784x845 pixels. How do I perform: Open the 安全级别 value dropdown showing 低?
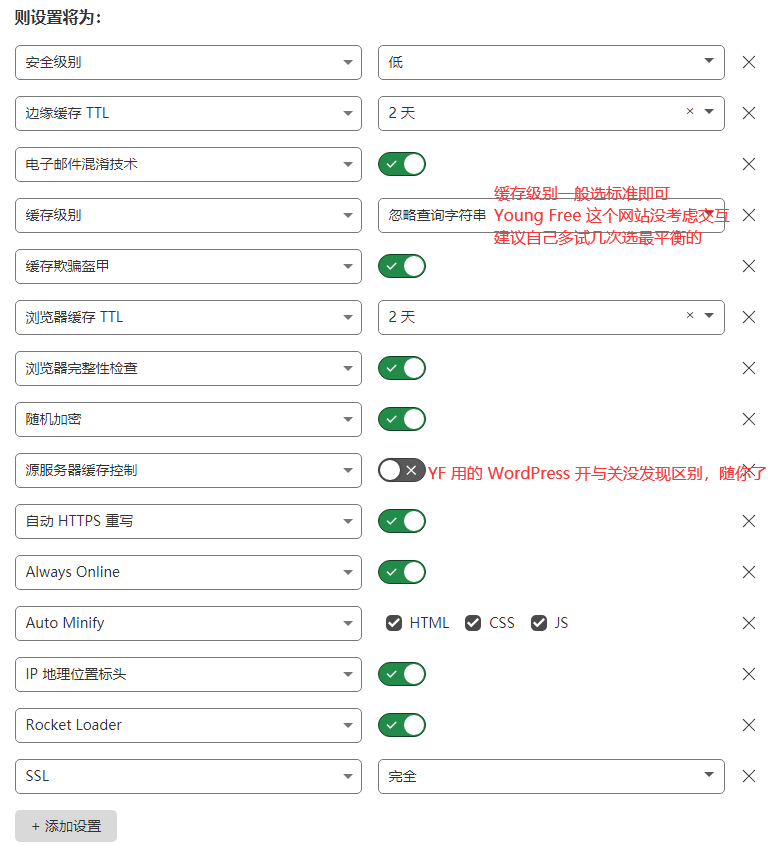pos(551,63)
